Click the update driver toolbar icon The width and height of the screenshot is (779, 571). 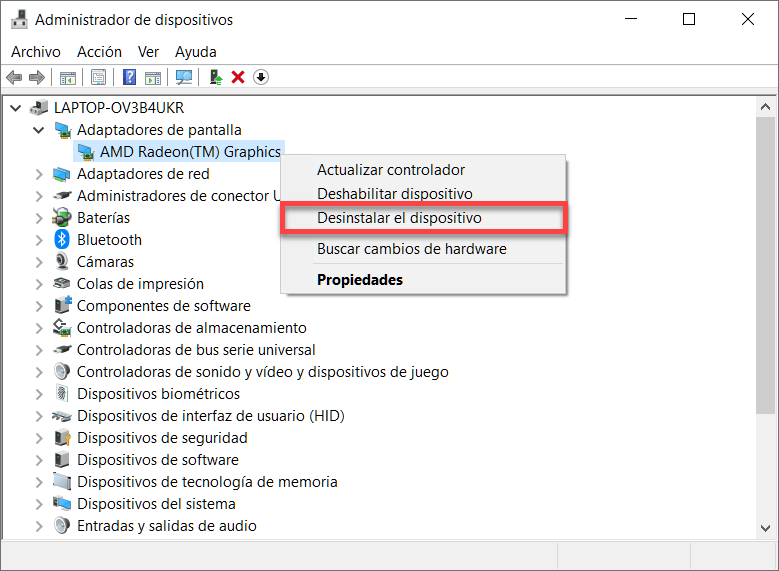(216, 78)
